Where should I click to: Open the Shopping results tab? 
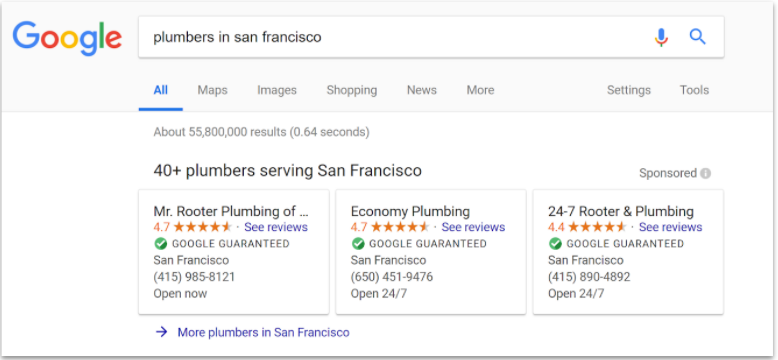352,90
